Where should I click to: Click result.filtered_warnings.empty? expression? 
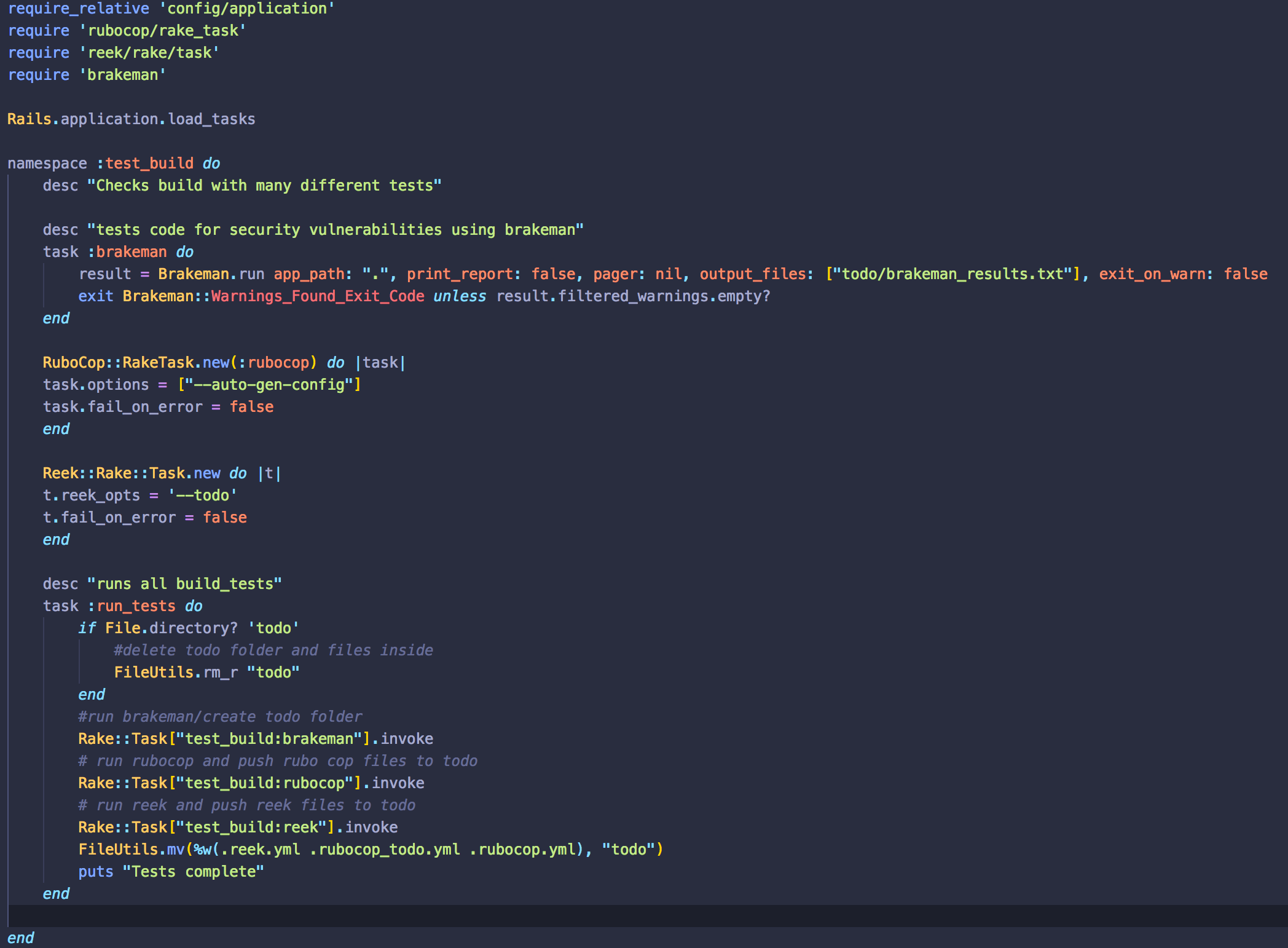[x=634, y=296]
